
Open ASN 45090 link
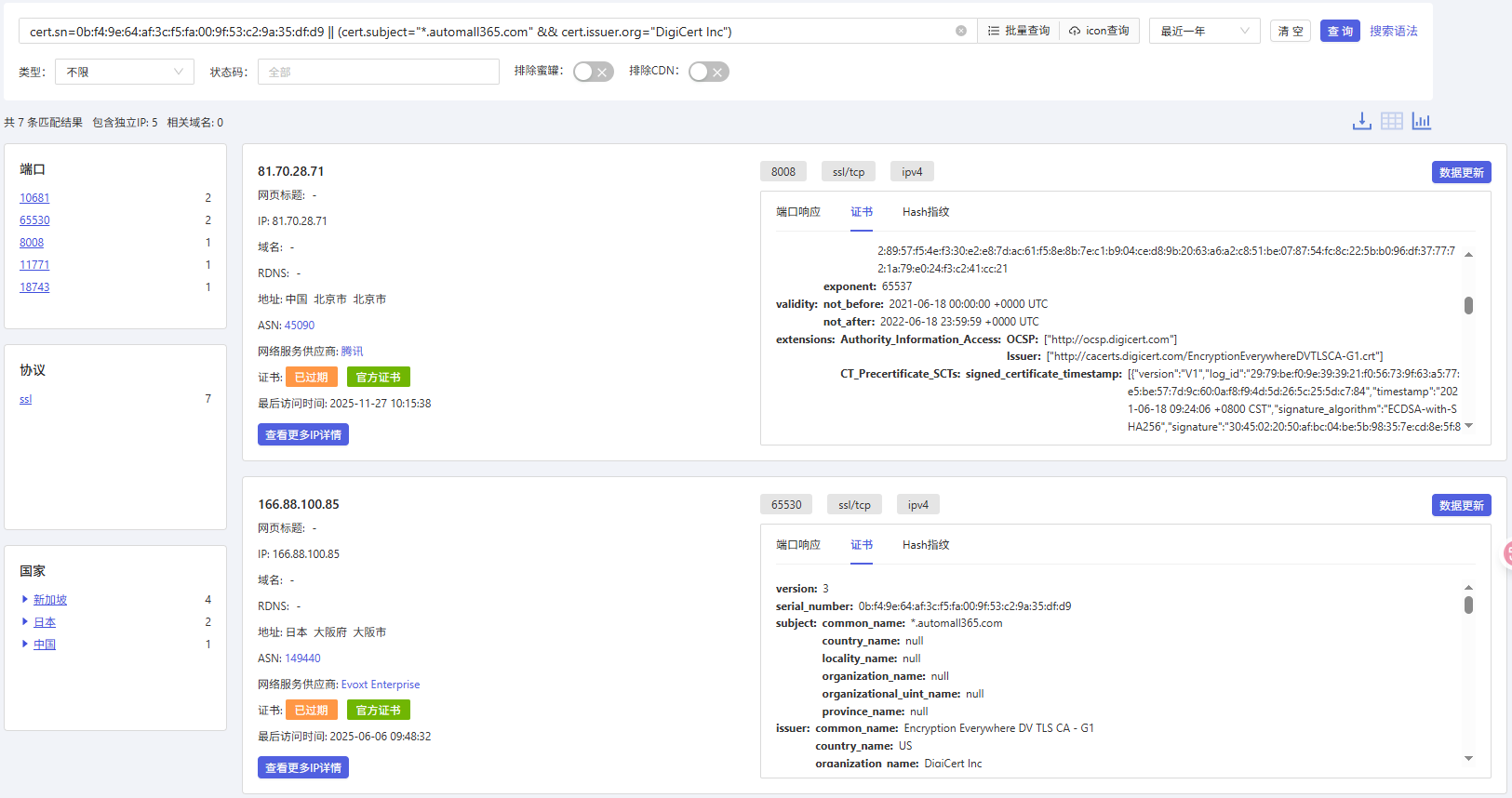[300, 326]
